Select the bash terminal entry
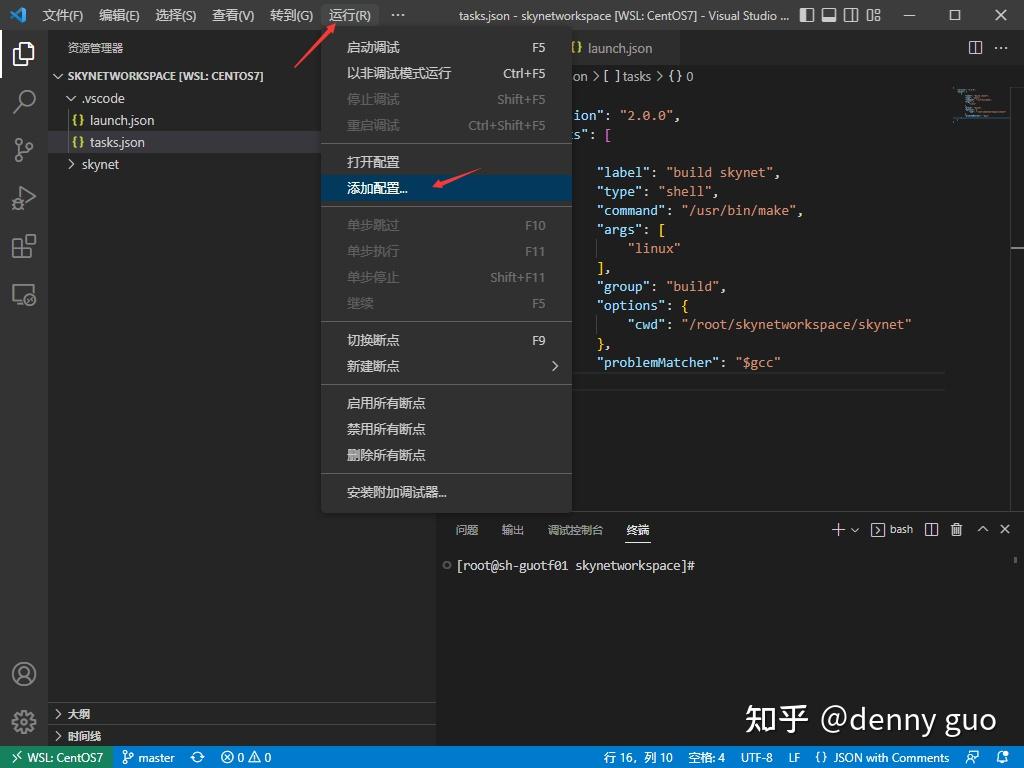The image size is (1024, 768). click(x=892, y=530)
